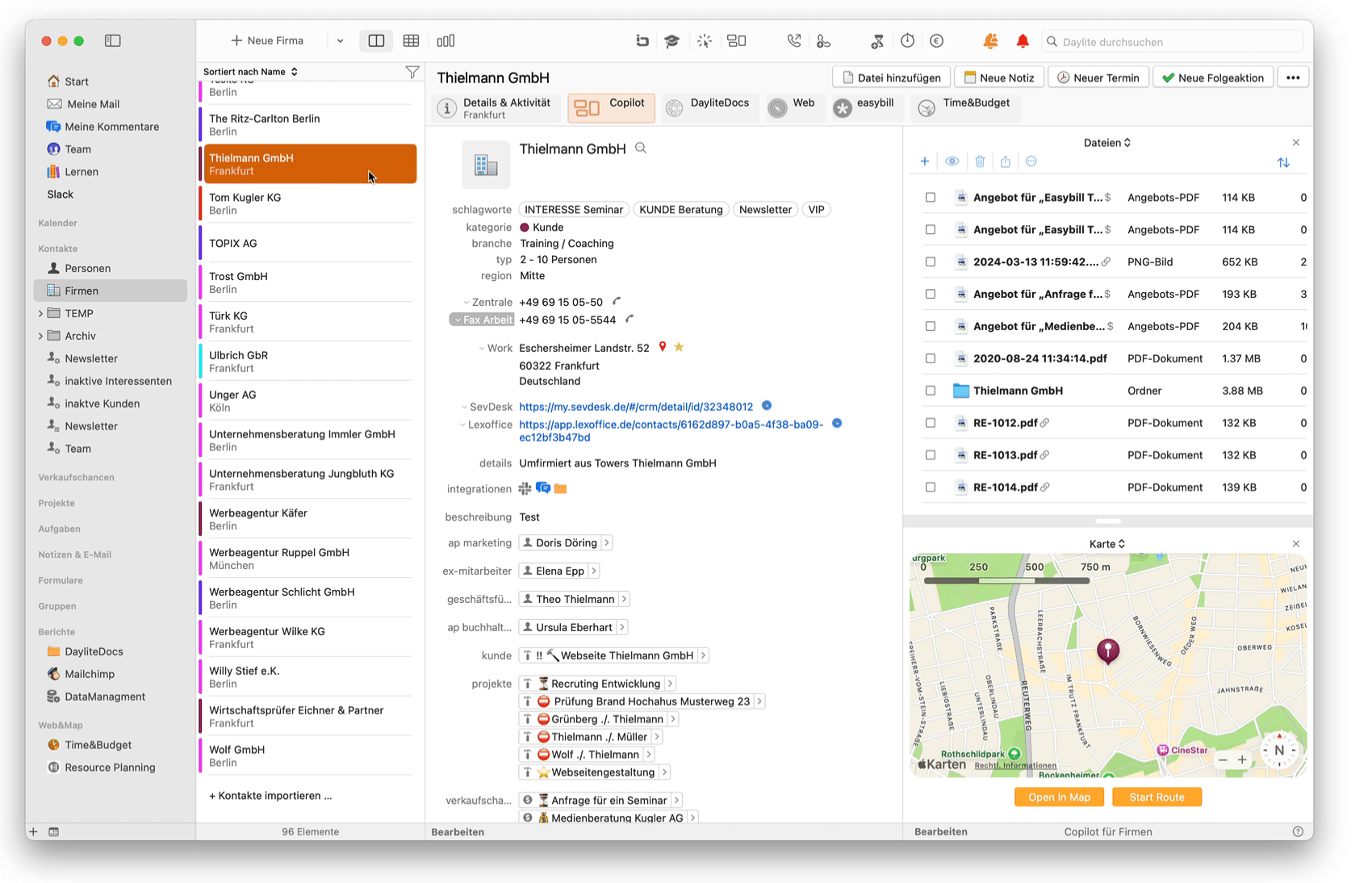Click the map compass N control
1372x883 pixels.
pos(1279,751)
